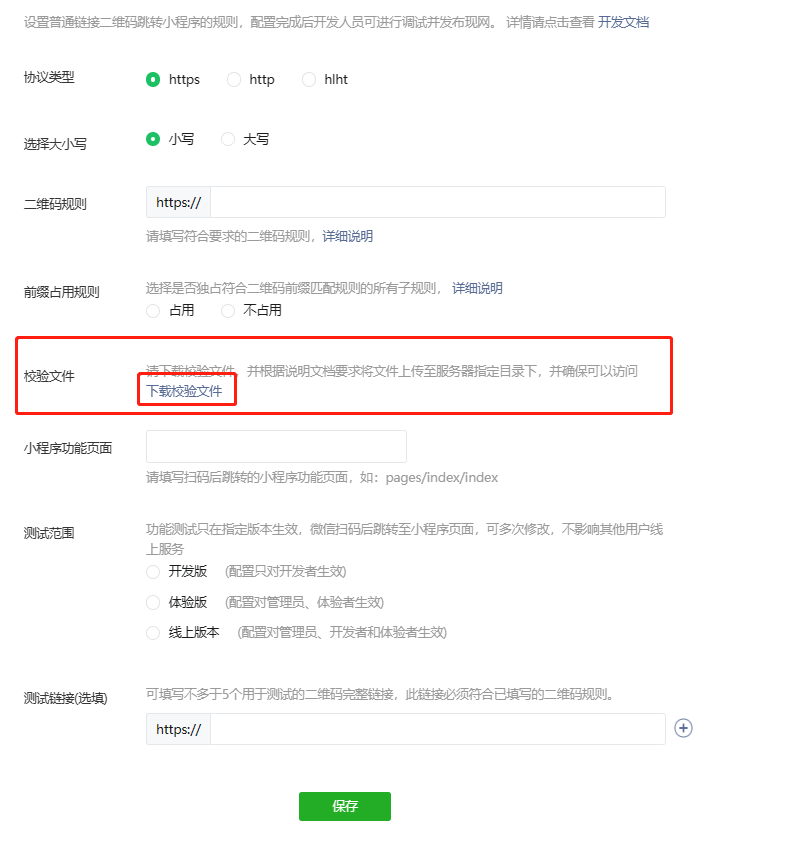The image size is (804, 842).
Task: Click the 二维码规则 label
Action: coord(55,204)
